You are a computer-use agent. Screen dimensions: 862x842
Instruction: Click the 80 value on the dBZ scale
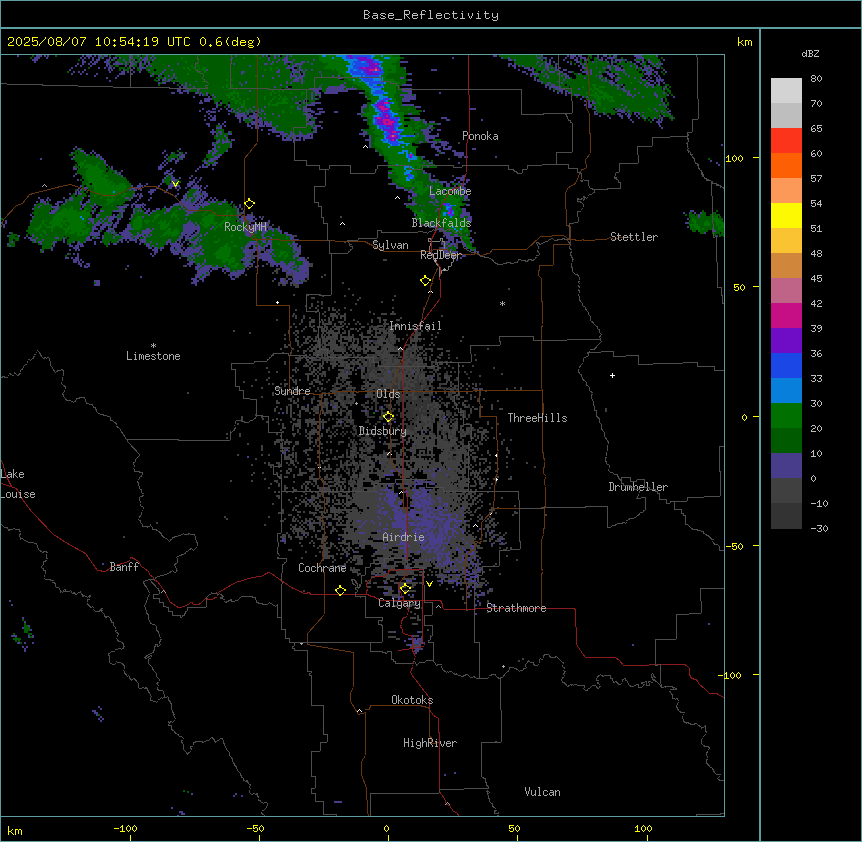point(816,79)
